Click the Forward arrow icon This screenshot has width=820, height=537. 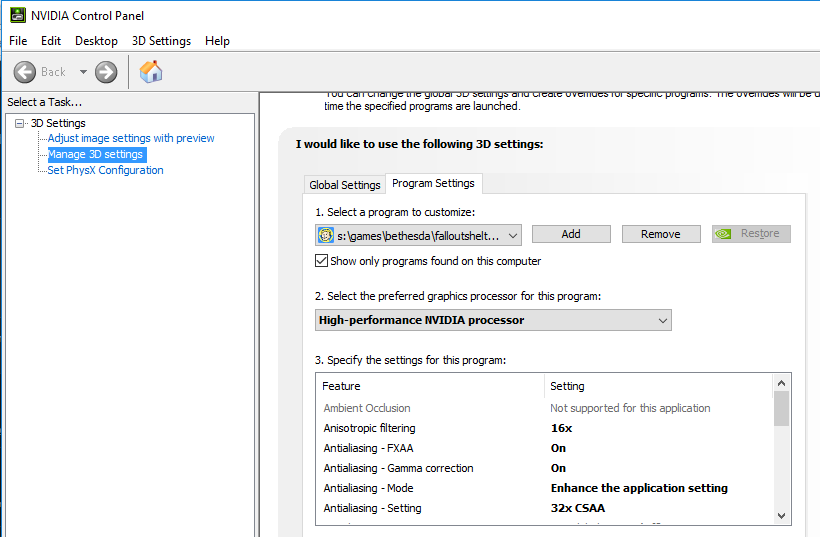coord(106,72)
